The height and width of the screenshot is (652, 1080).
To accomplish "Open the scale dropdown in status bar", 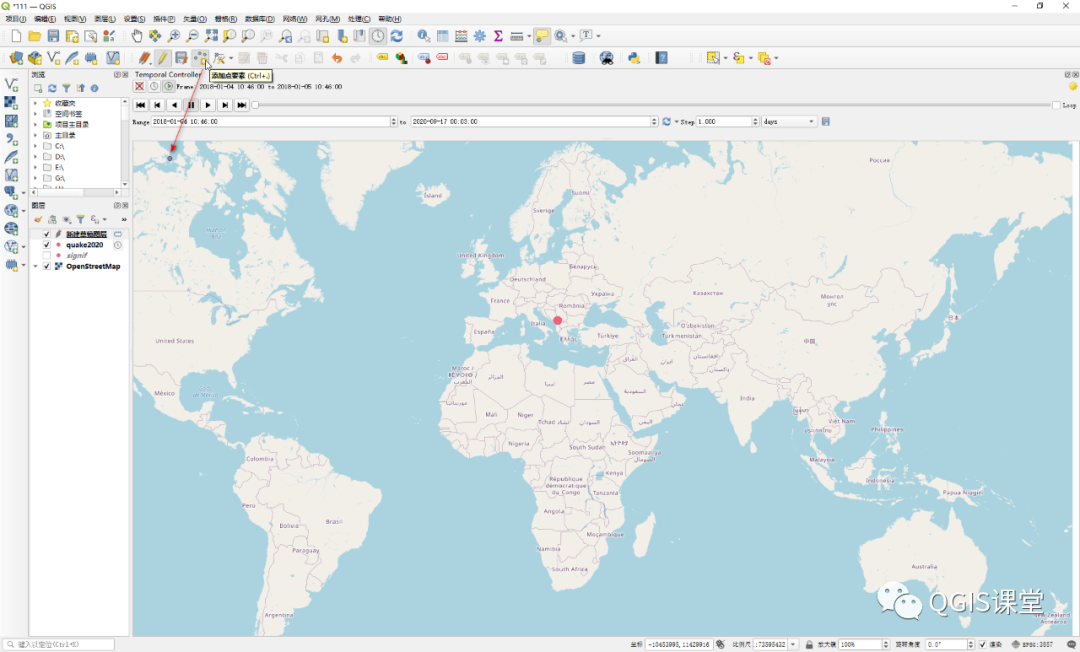I will pyautogui.click(x=793, y=644).
